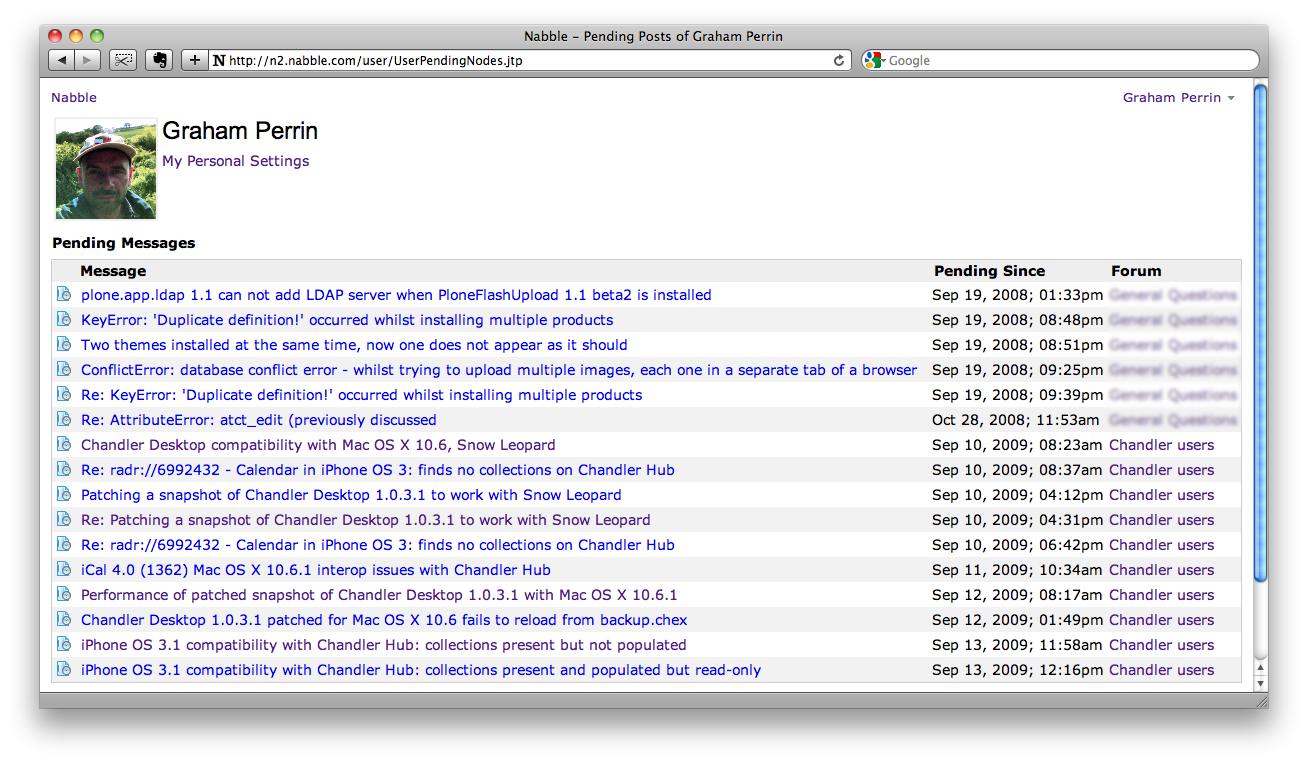The image size is (1308, 763).
Task: Click the message icon beside plone.app.ldap post
Action: pyautogui.click(x=64, y=295)
